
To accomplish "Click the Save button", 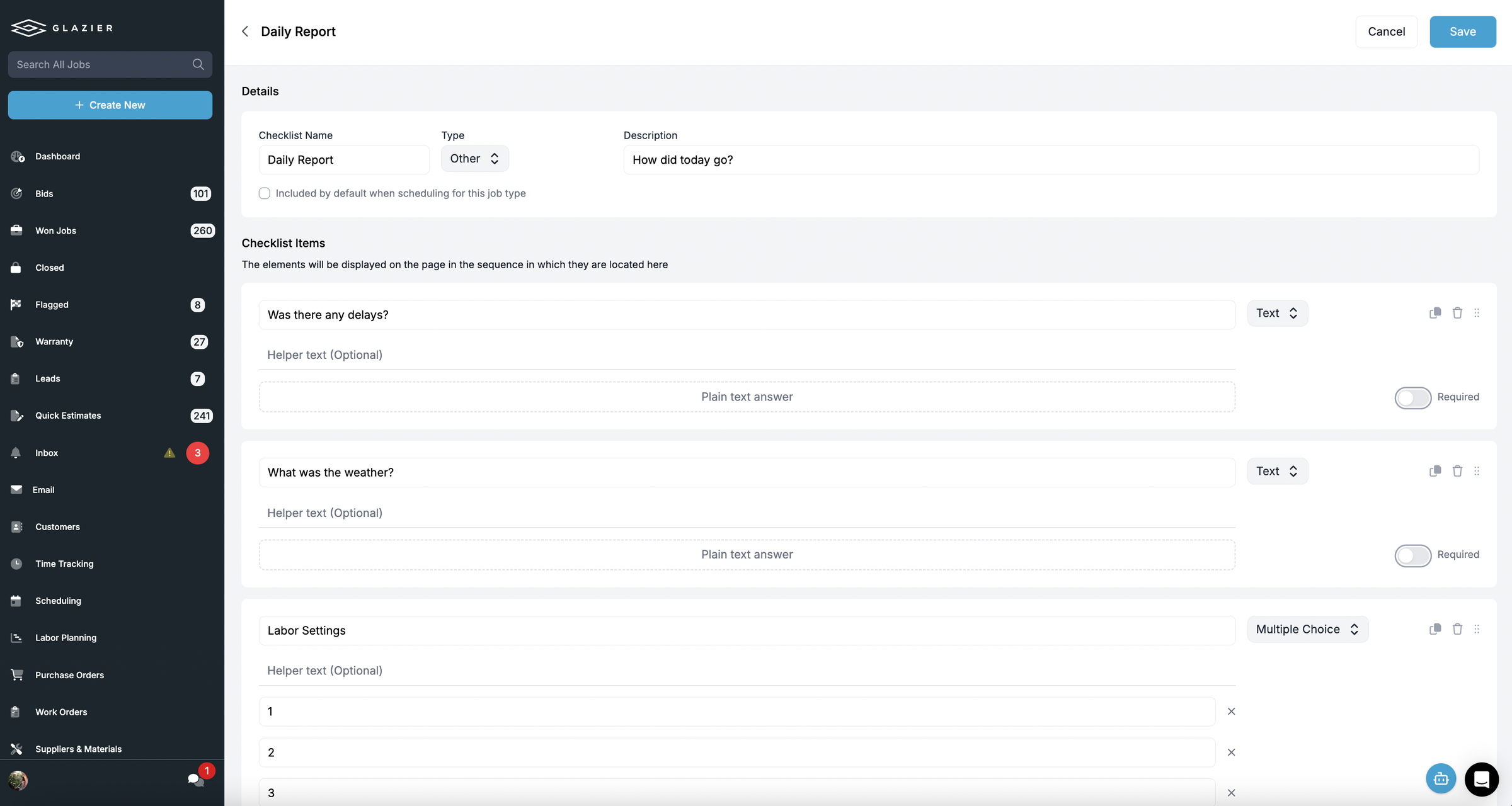I will pyautogui.click(x=1462, y=31).
